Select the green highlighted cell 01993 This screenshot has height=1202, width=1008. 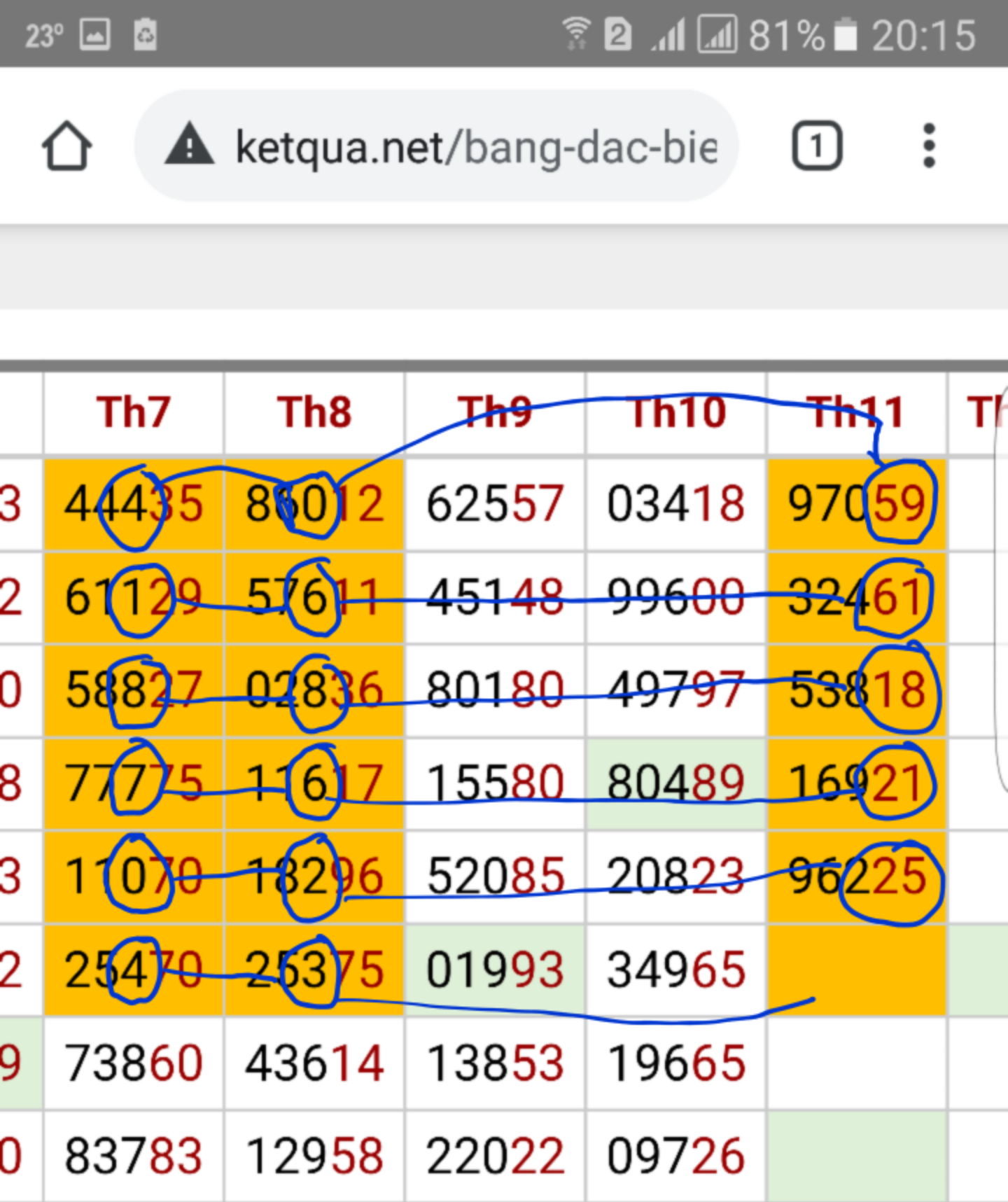click(x=494, y=970)
